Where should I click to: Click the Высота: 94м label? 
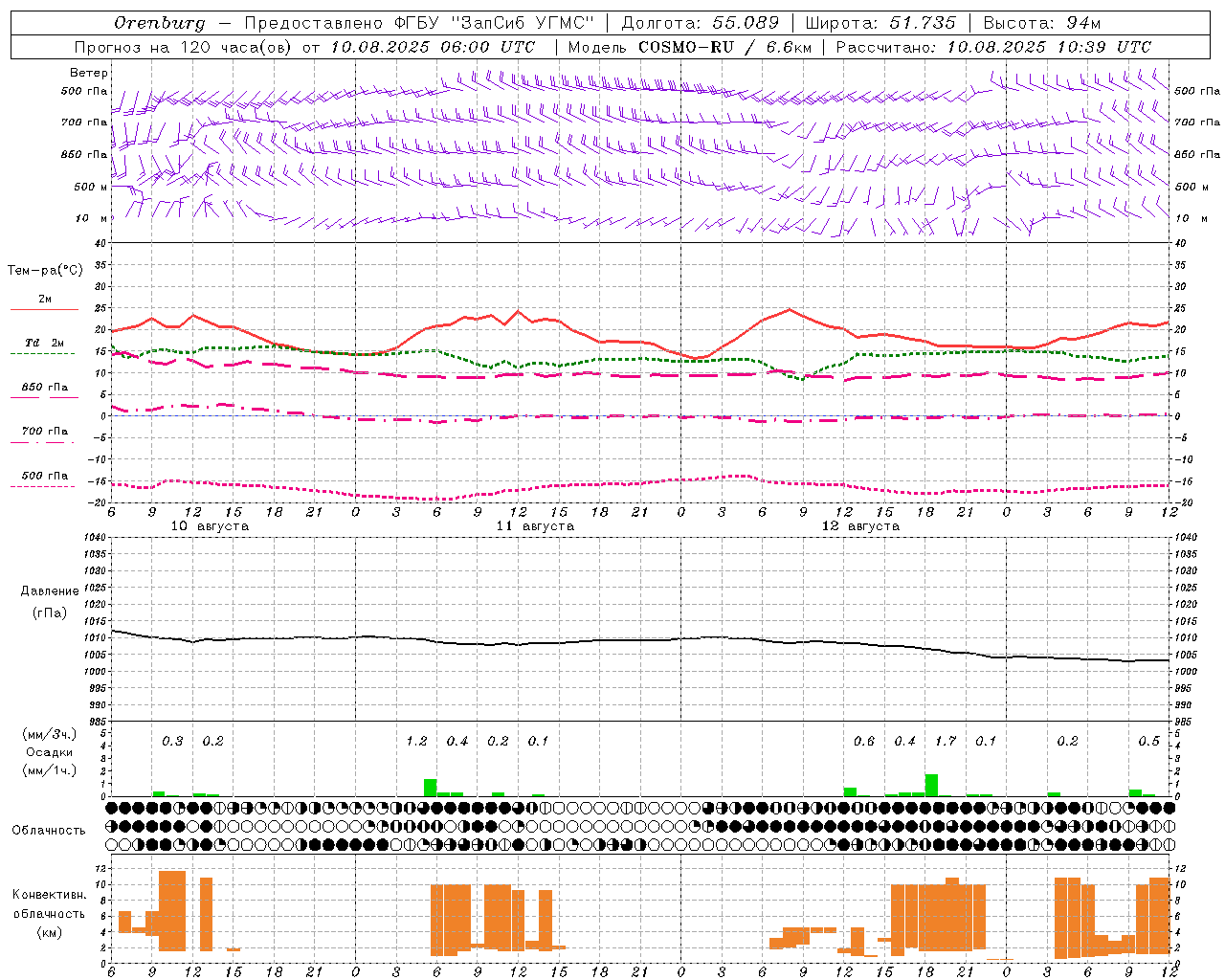tap(1041, 23)
